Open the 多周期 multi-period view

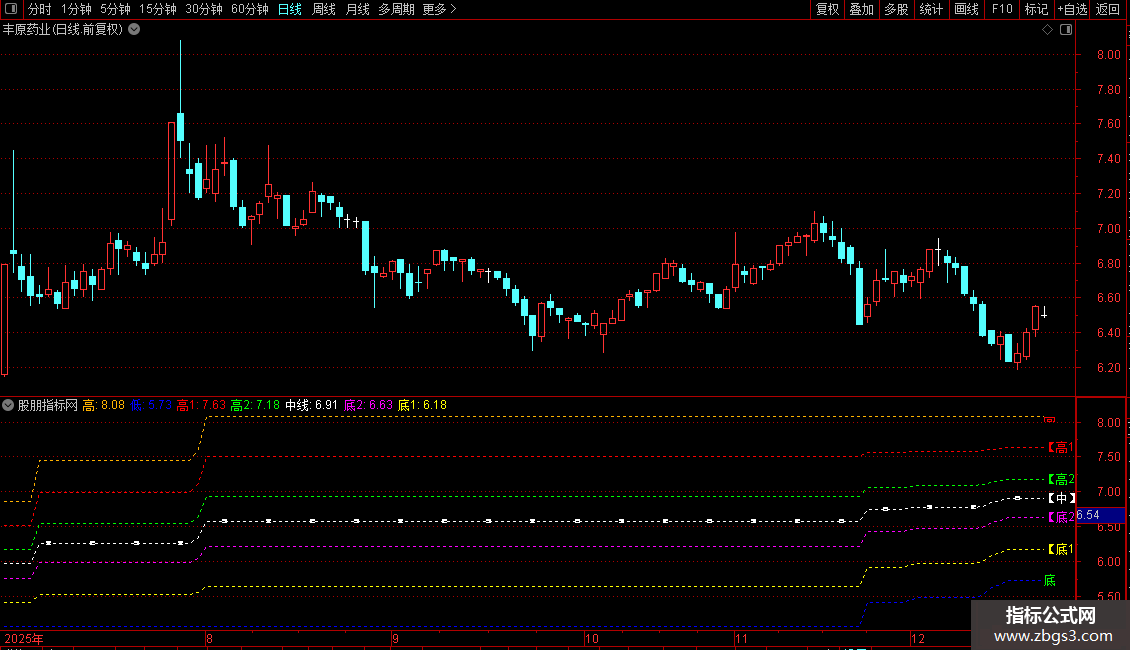pos(396,9)
